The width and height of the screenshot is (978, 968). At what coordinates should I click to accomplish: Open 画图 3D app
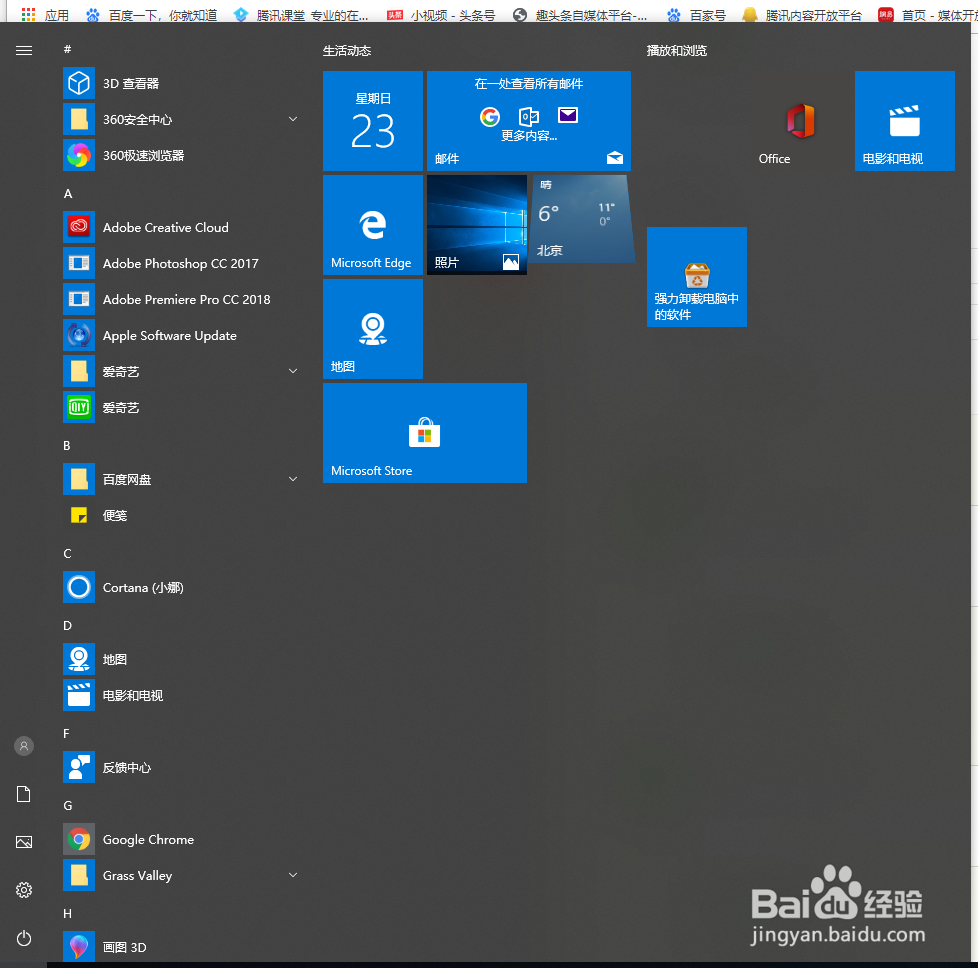(x=181, y=947)
